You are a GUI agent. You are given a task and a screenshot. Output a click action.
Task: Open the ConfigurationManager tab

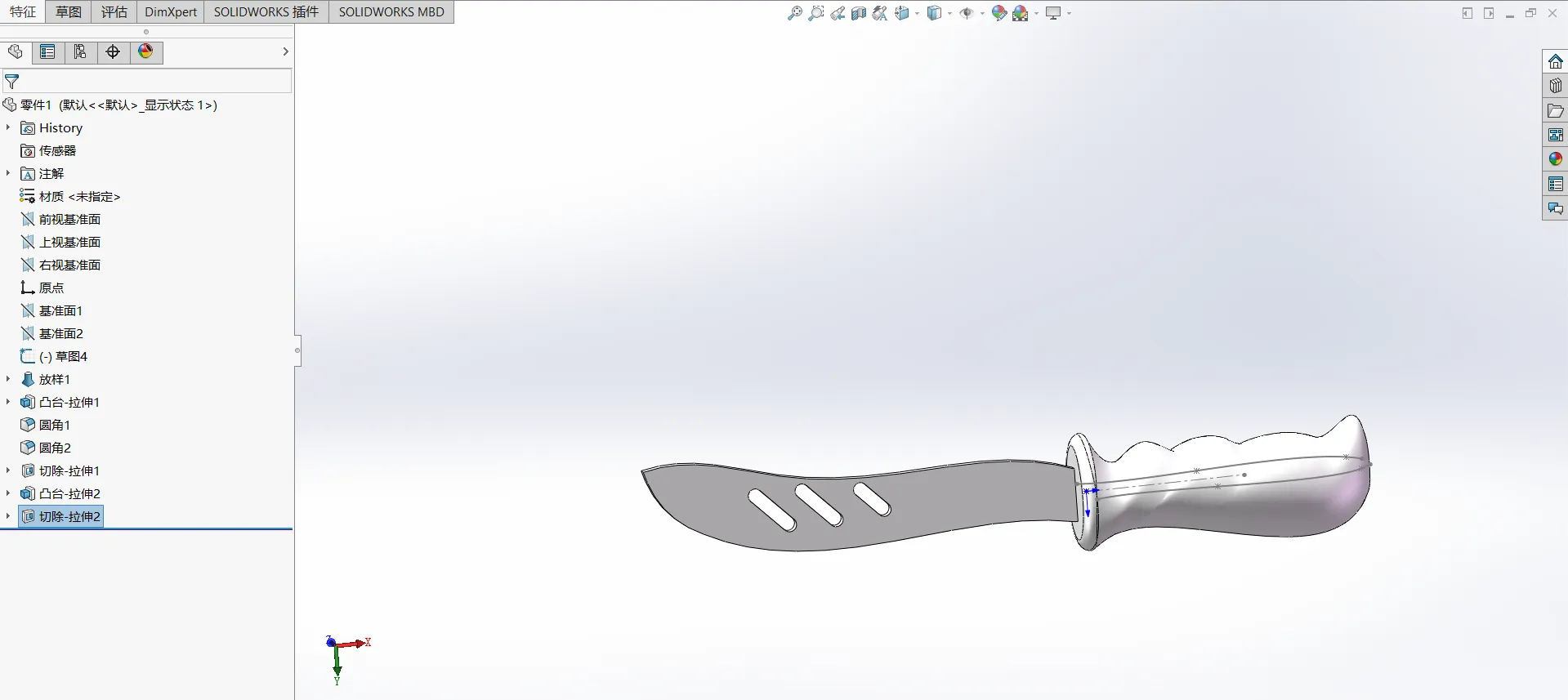[x=80, y=52]
